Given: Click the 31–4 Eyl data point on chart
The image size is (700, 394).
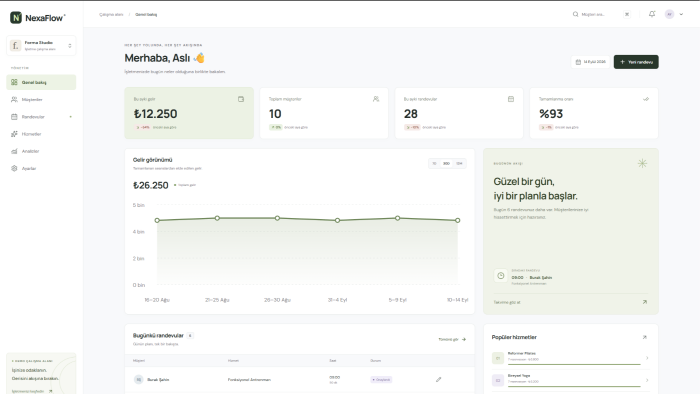Looking at the screenshot, I should tap(338, 220).
